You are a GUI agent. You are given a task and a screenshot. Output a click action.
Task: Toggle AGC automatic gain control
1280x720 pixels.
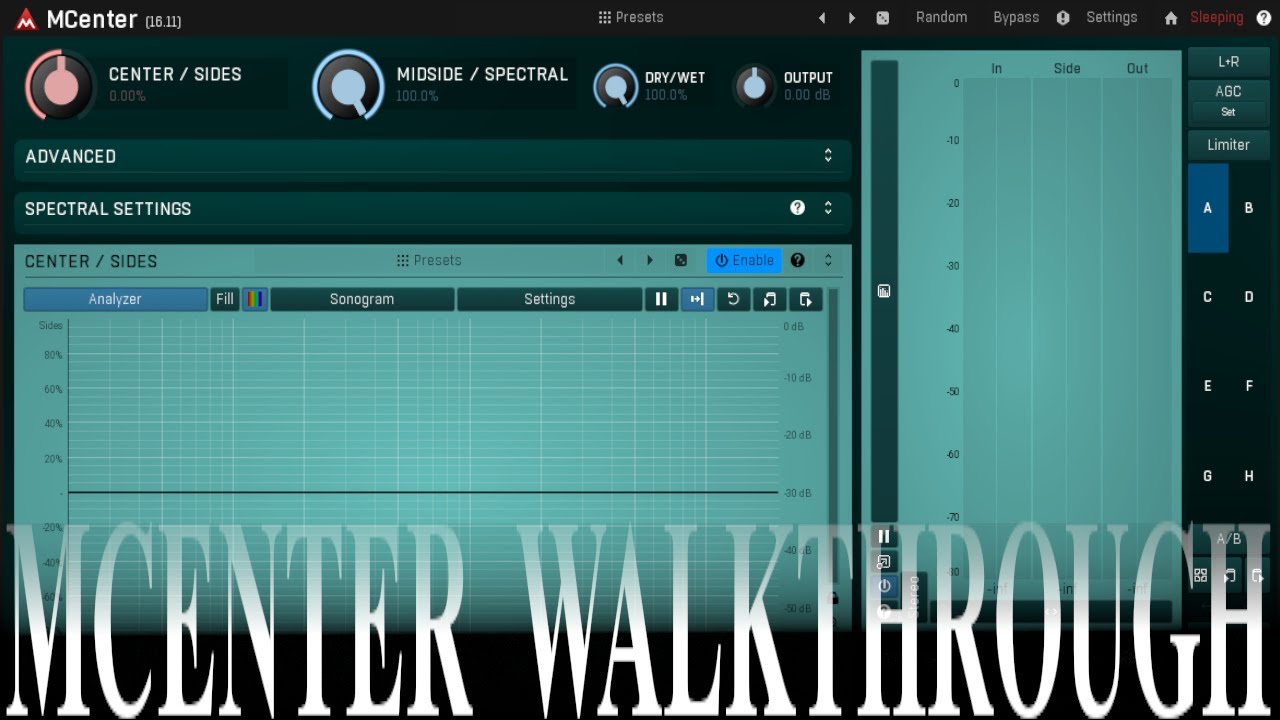coord(1228,91)
